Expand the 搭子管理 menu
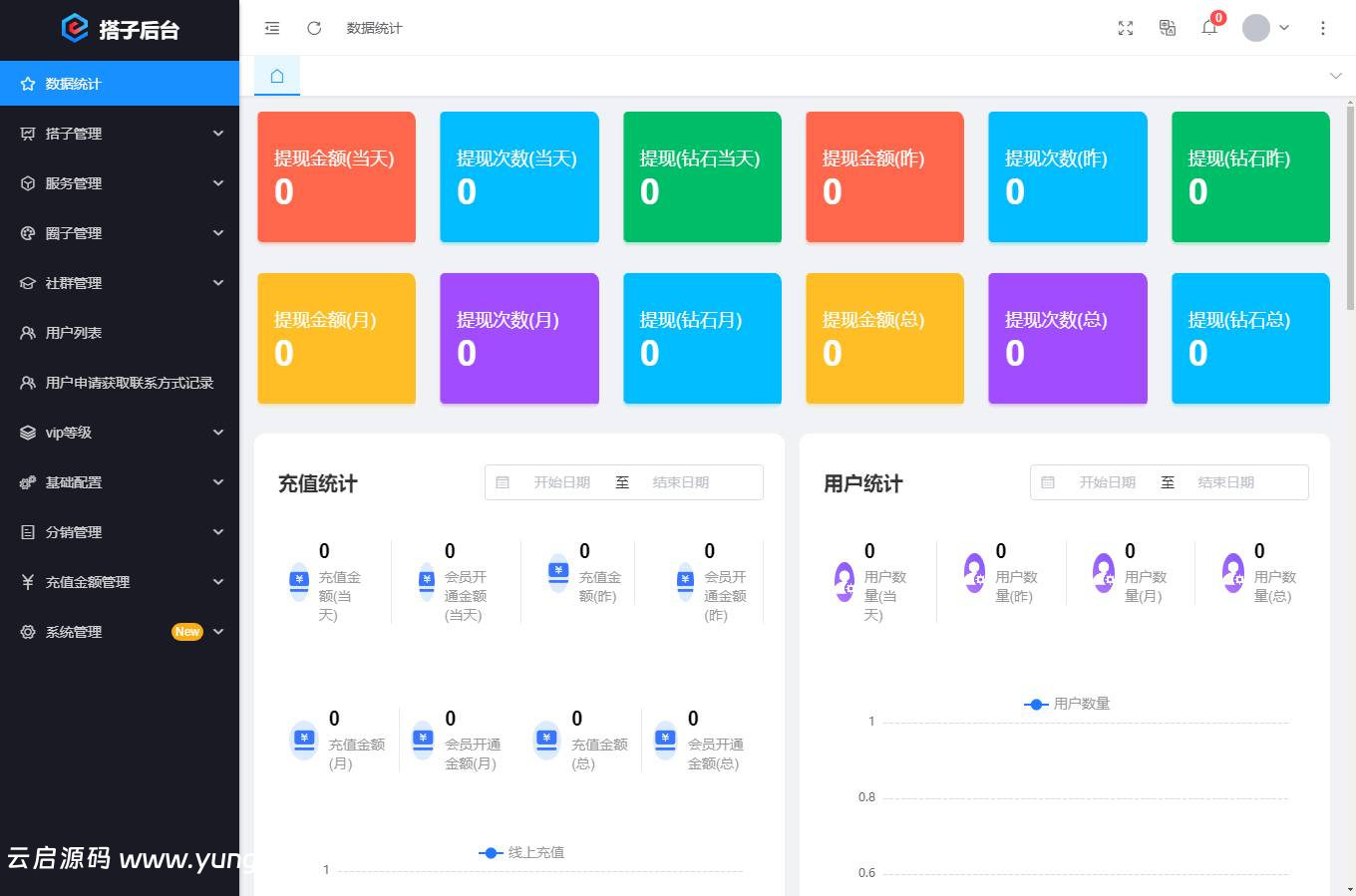 pyautogui.click(x=120, y=134)
